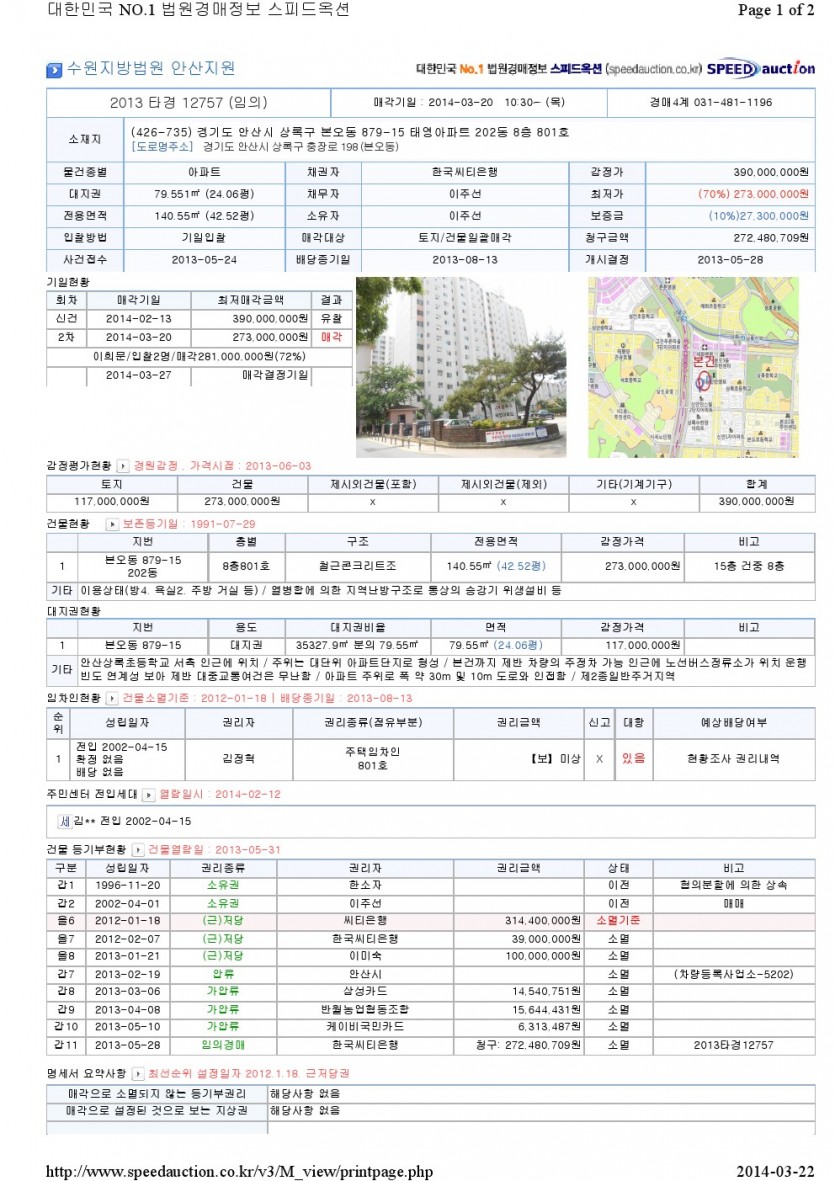Click the blue arrow icon beside 수원지방법원 안산지원

(x=54, y=70)
